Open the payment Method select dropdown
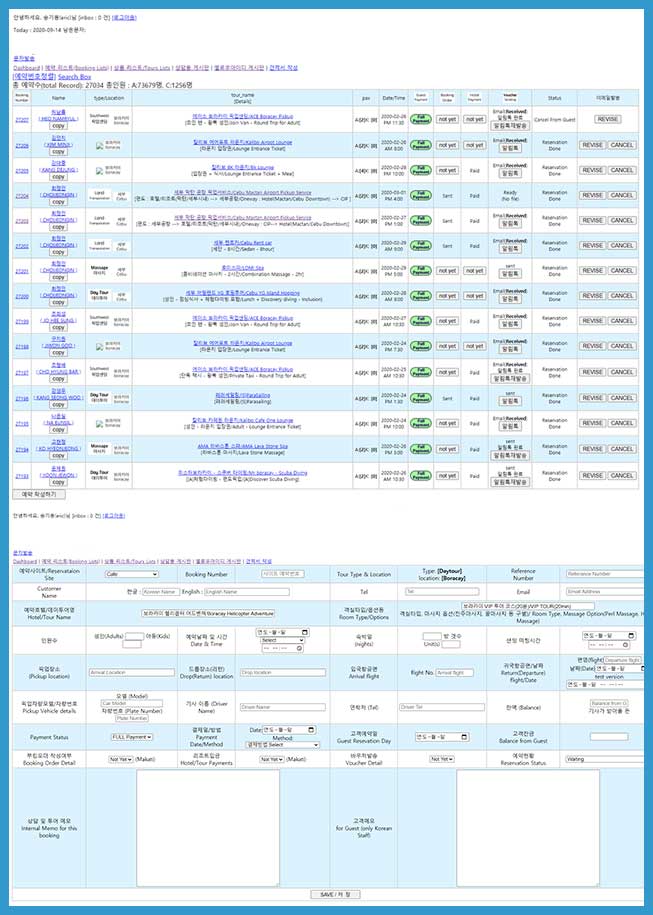This screenshot has width=653, height=915. coord(282,745)
